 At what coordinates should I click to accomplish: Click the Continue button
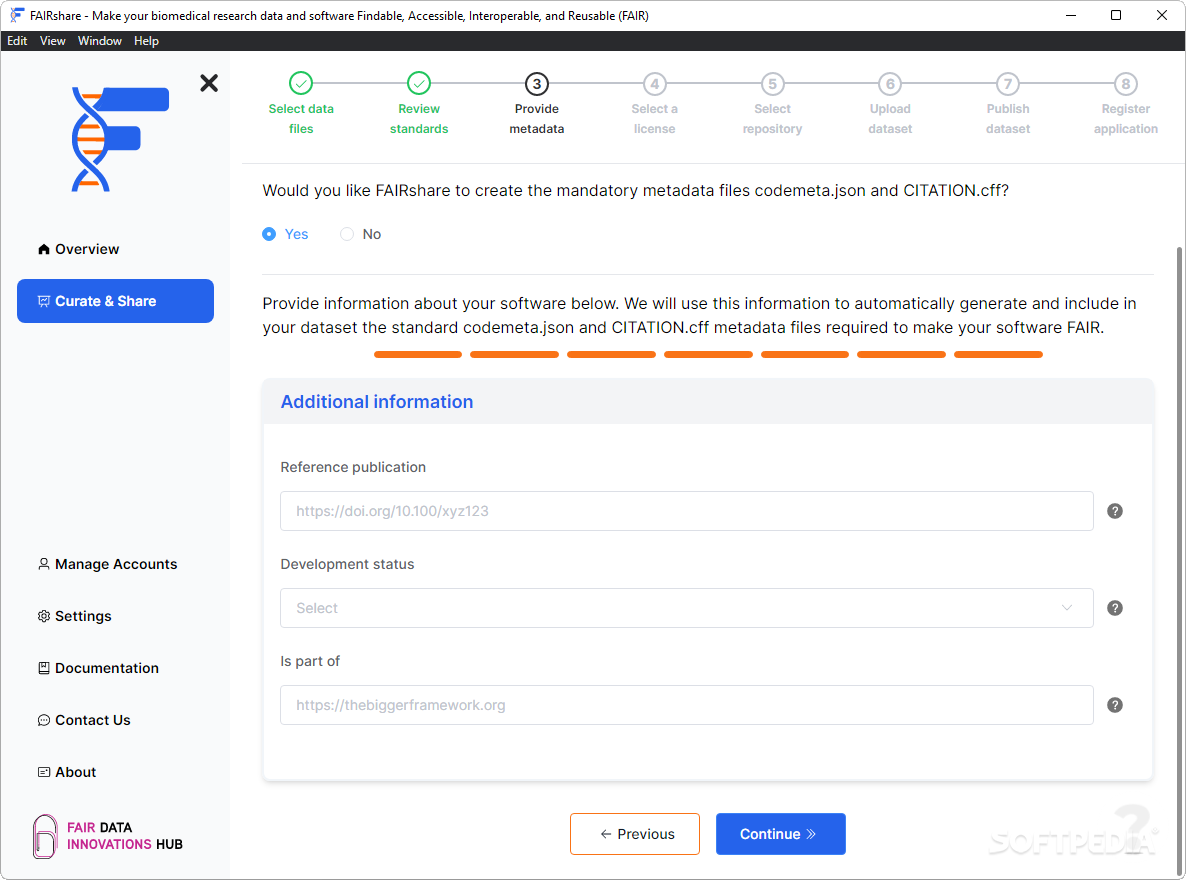pos(781,834)
